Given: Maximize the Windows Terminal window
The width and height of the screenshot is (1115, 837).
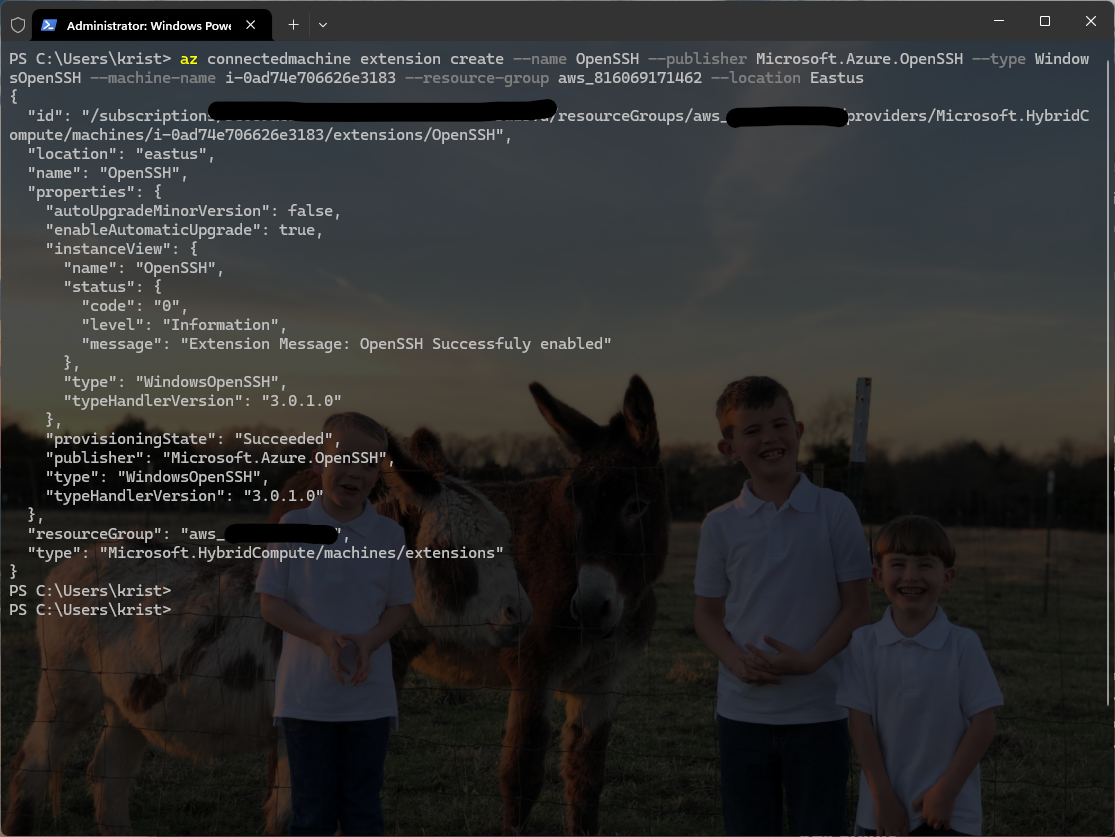Looking at the screenshot, I should pyautogui.click(x=1044, y=22).
